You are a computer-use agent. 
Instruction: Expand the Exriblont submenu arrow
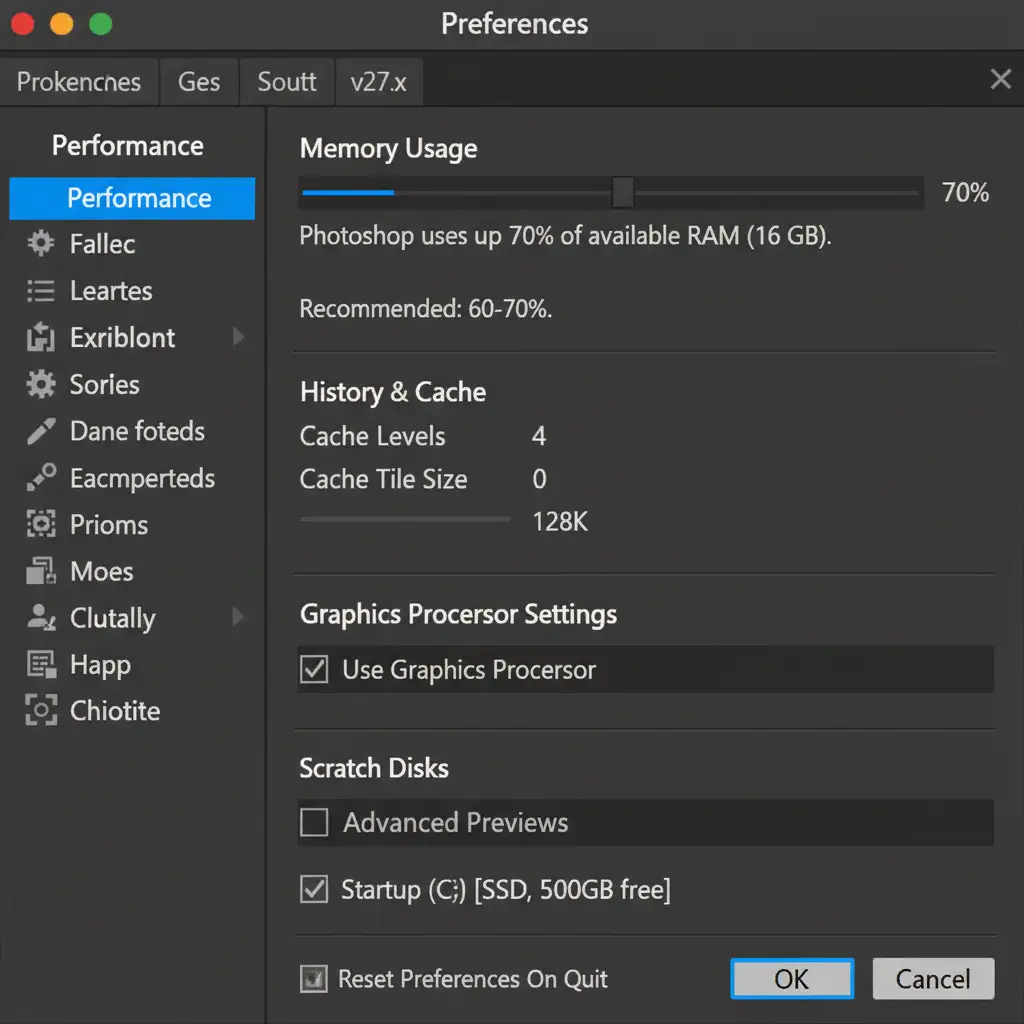pos(238,337)
